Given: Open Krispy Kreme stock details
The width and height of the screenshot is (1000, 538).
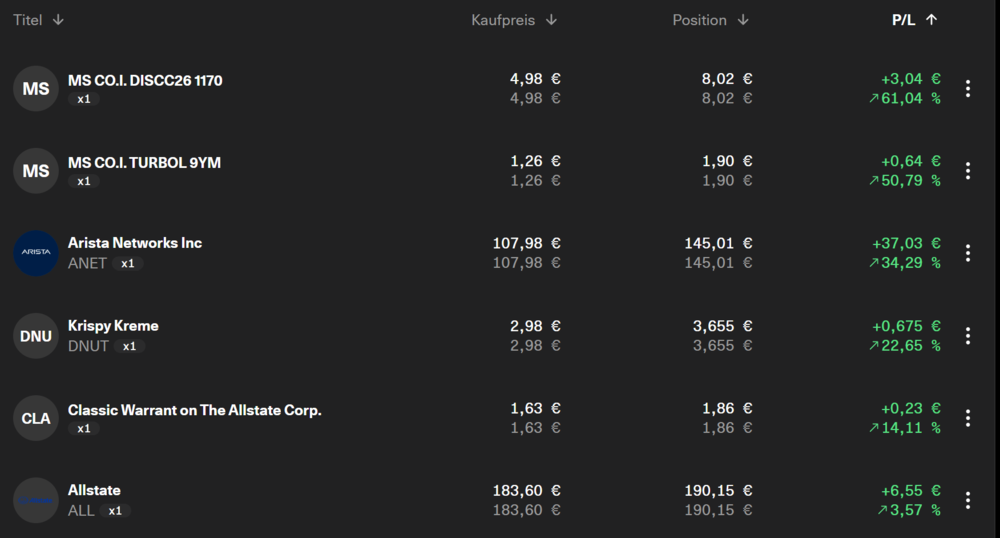Looking at the screenshot, I should (113, 326).
